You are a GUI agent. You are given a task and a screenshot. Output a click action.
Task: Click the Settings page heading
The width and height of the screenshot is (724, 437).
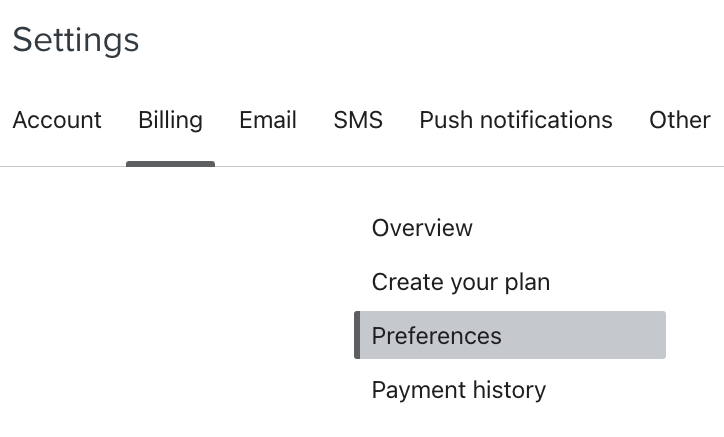pos(76,41)
